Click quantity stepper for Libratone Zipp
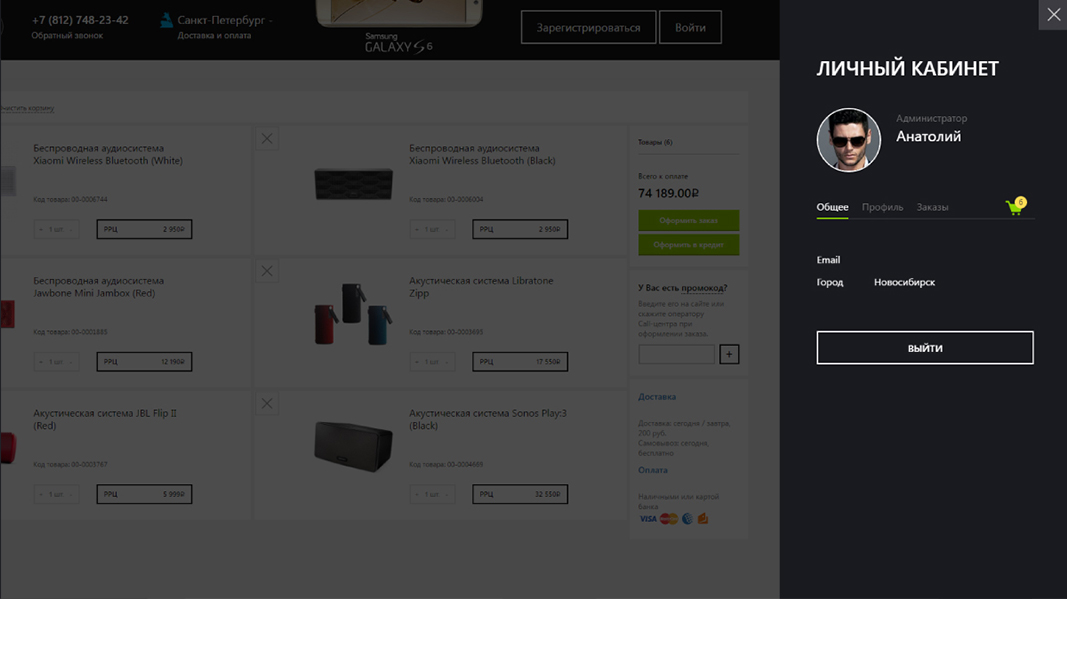Viewport: 1067px width, 648px height. coord(431,361)
